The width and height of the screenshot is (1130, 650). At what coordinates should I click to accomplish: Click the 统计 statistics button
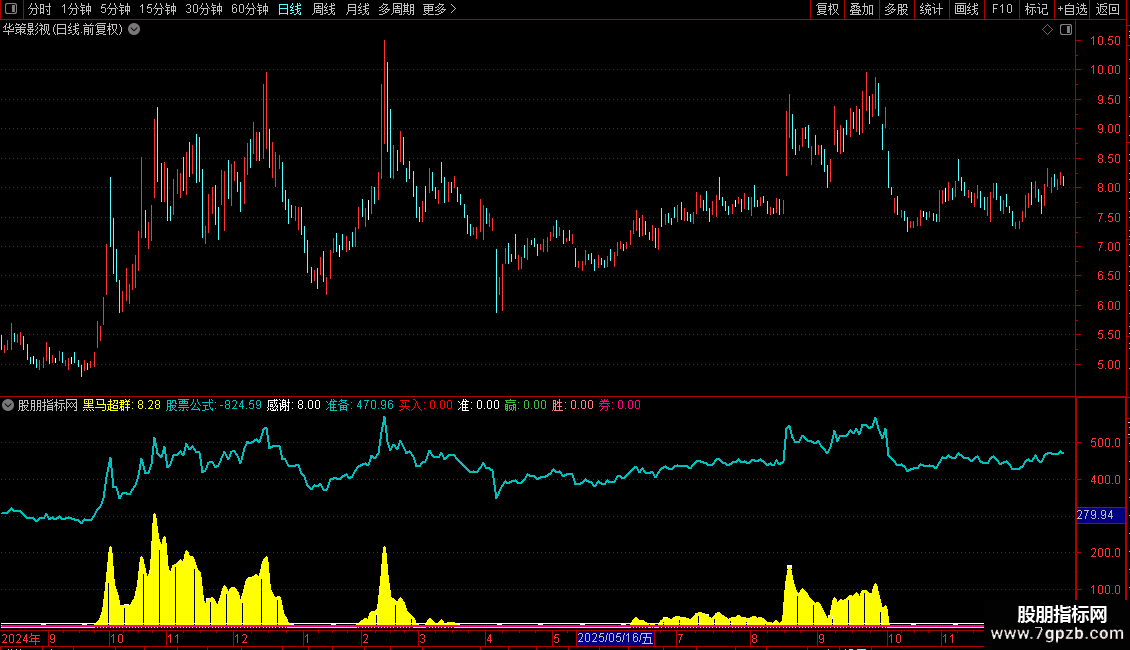931,9
